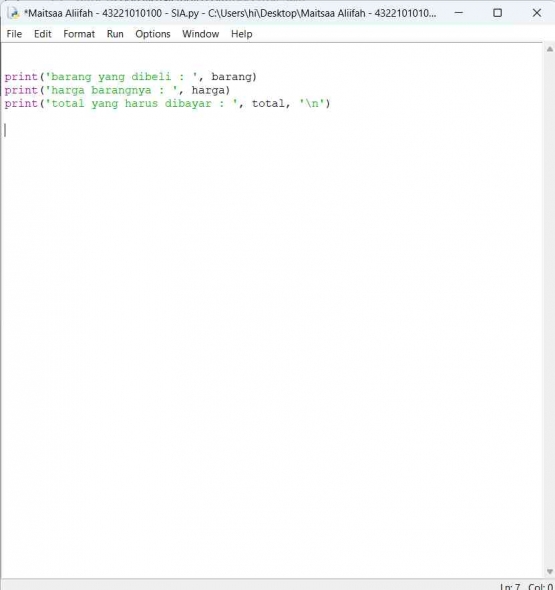Open the Run menu
Image resolution: width=555 pixels, height=590 pixels.
click(x=115, y=34)
